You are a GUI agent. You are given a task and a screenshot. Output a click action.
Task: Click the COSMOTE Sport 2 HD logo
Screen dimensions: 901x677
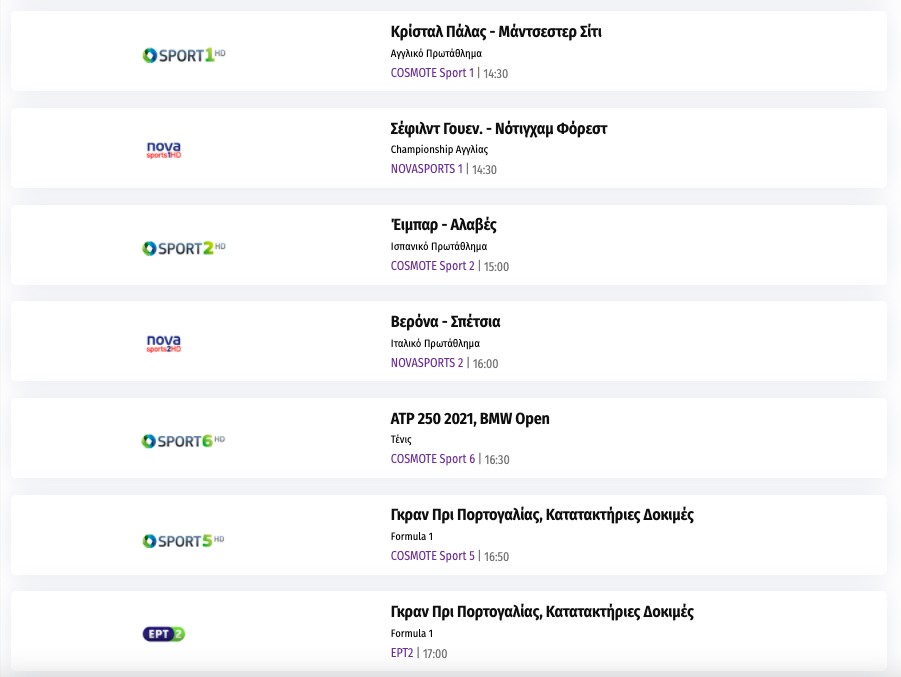[x=184, y=248]
